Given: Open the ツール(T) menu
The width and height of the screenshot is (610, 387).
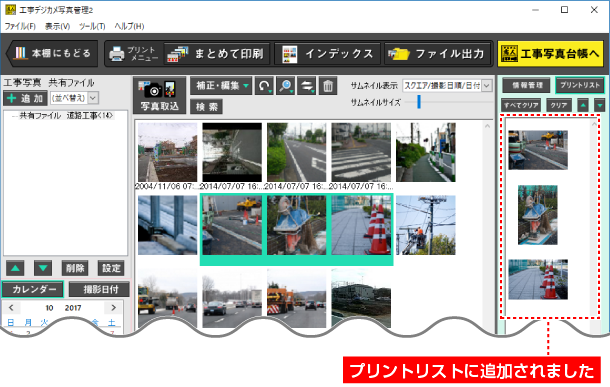Looking at the screenshot, I should [92, 26].
